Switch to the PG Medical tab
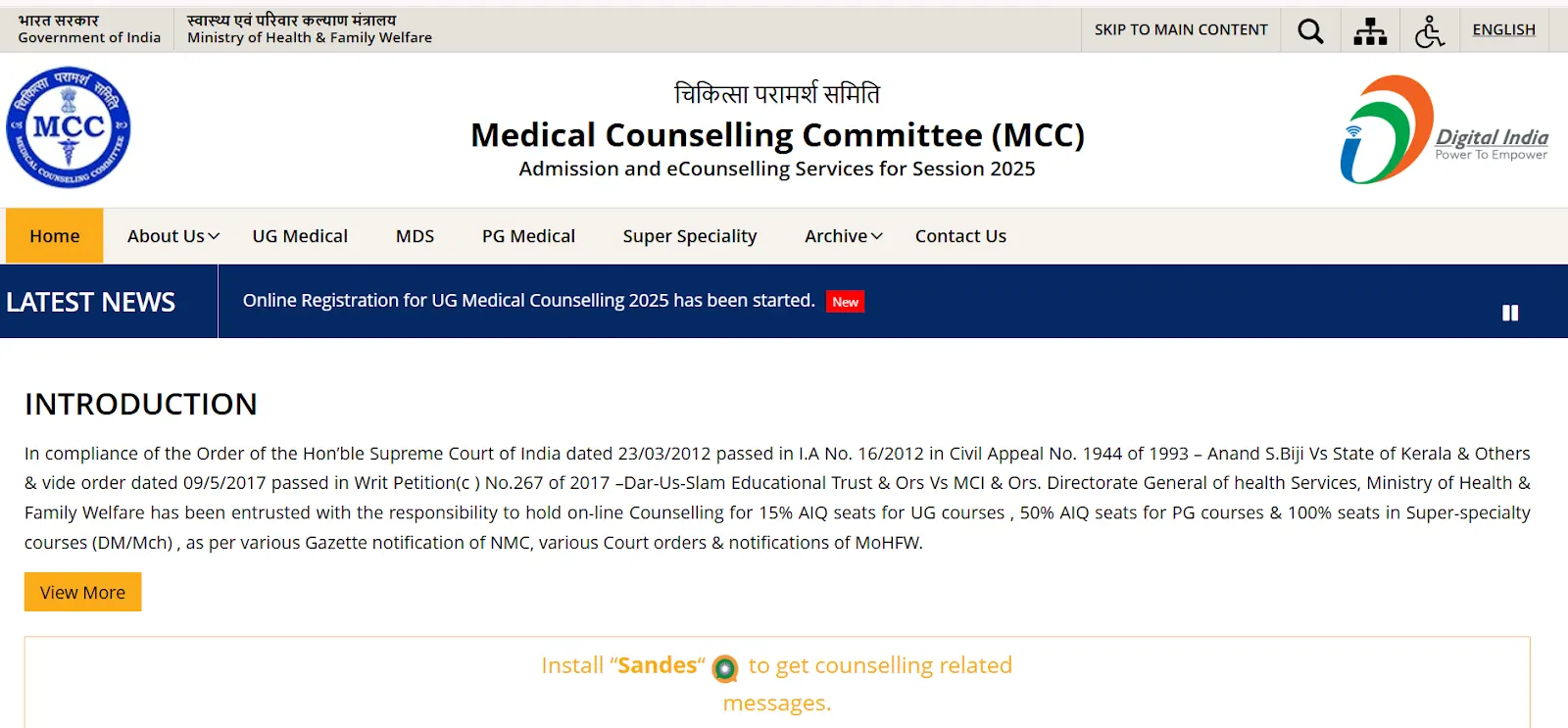The height and width of the screenshot is (728, 1568). click(x=528, y=235)
